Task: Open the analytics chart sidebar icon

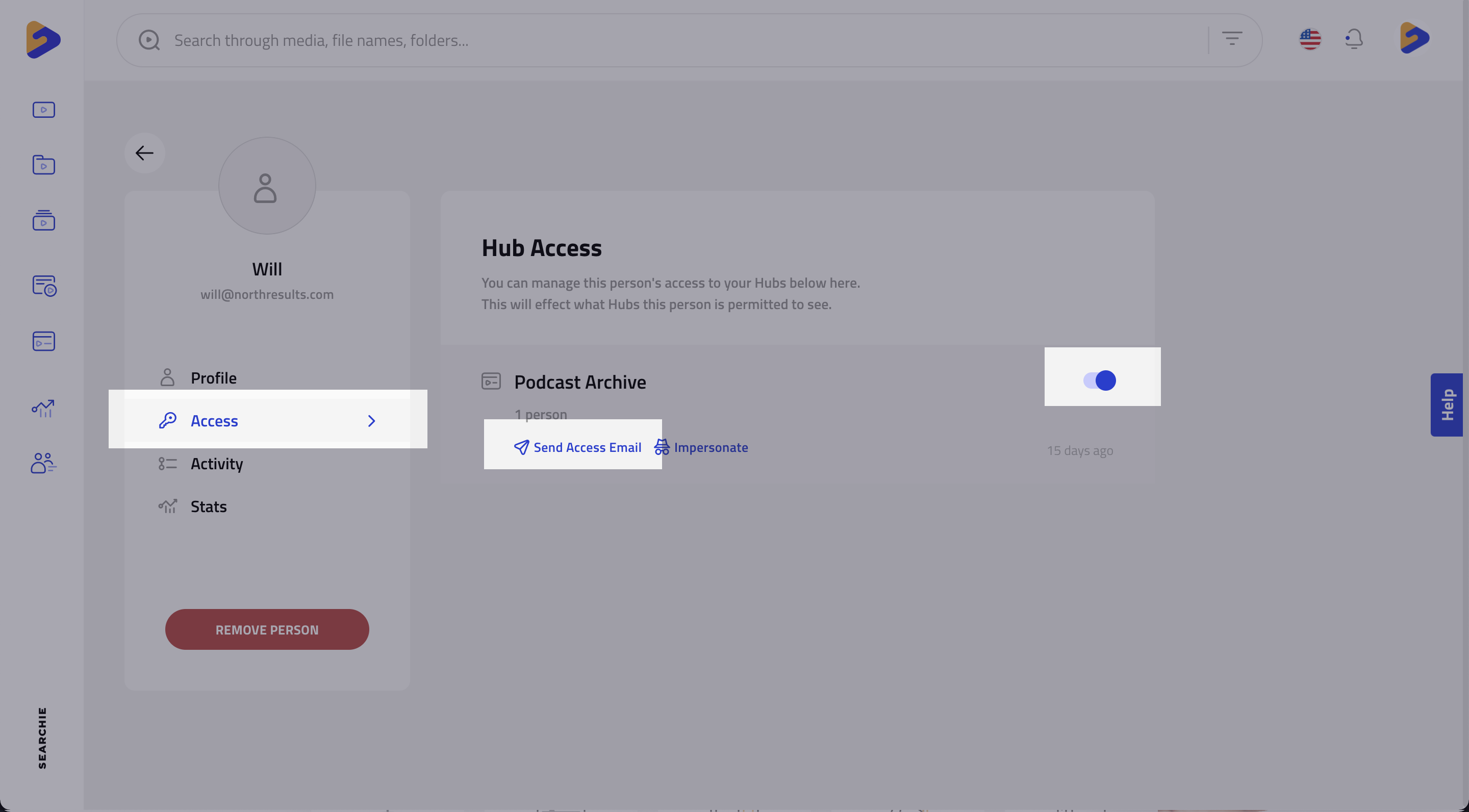Action: pyautogui.click(x=43, y=408)
